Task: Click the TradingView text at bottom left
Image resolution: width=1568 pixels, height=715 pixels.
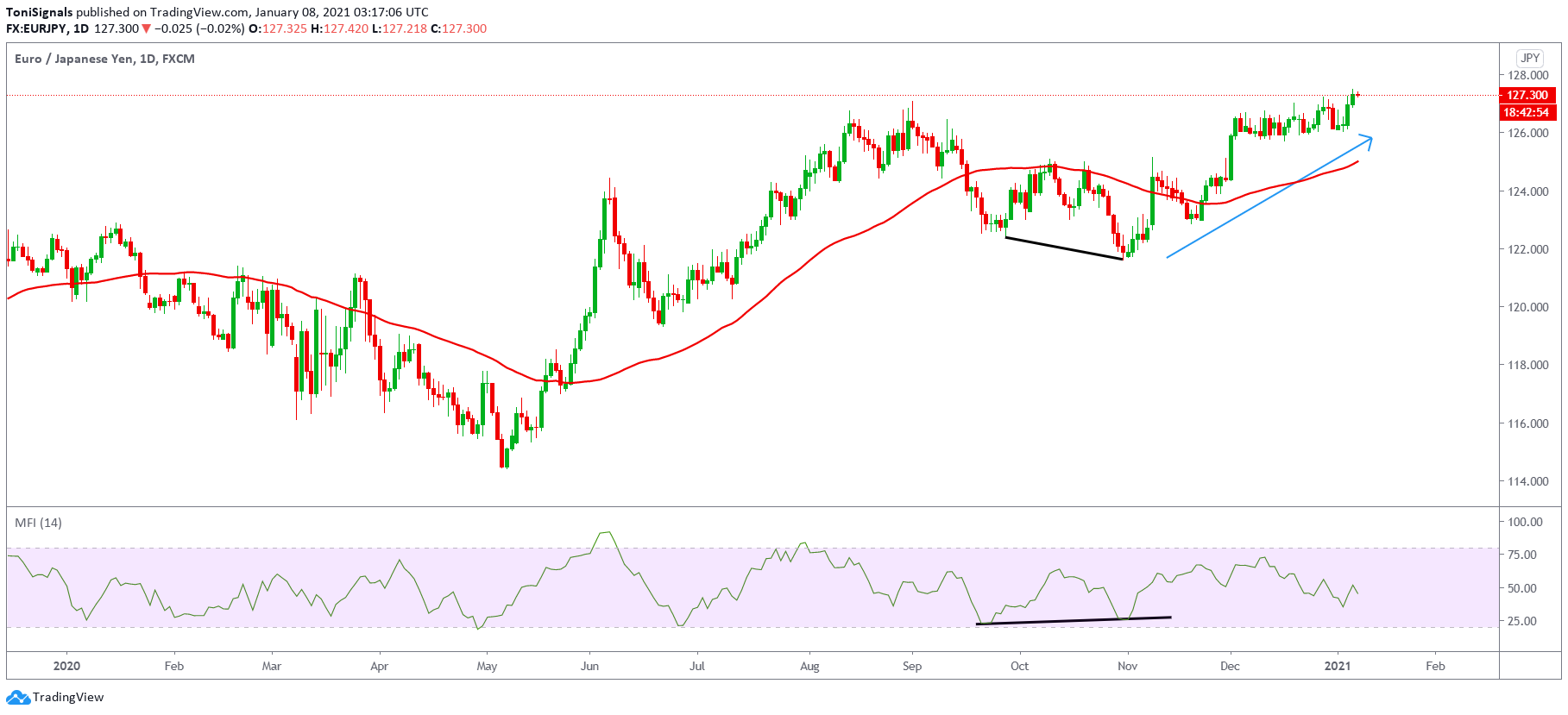Action: pyautogui.click(x=68, y=697)
